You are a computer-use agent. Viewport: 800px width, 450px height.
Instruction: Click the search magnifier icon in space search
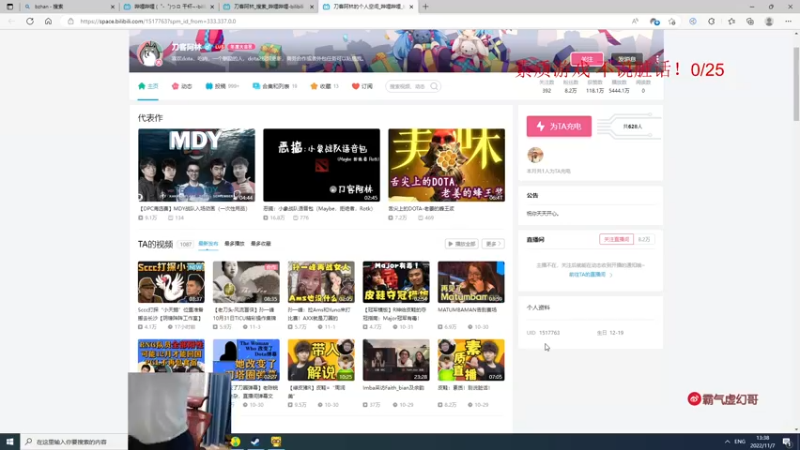click(x=434, y=86)
